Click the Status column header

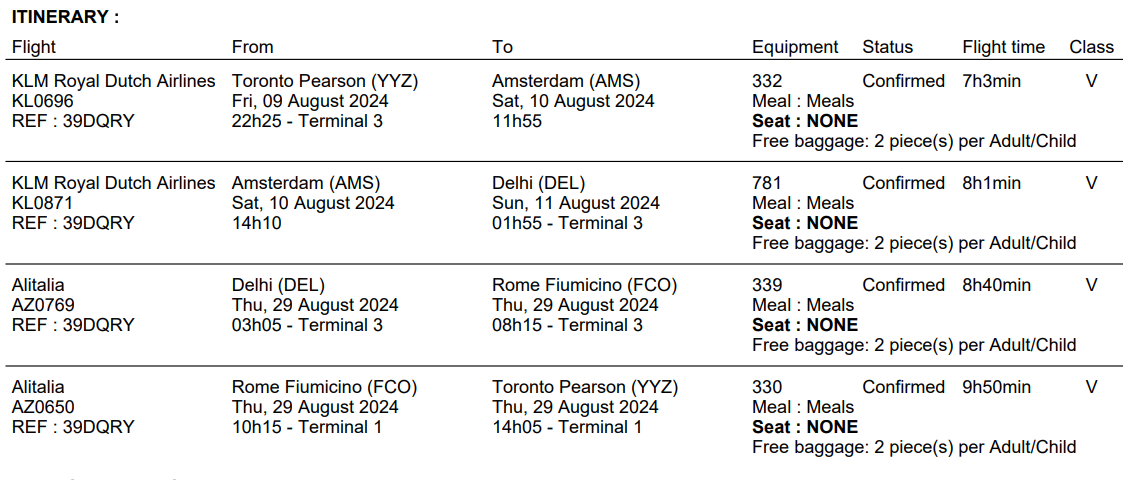(x=887, y=47)
